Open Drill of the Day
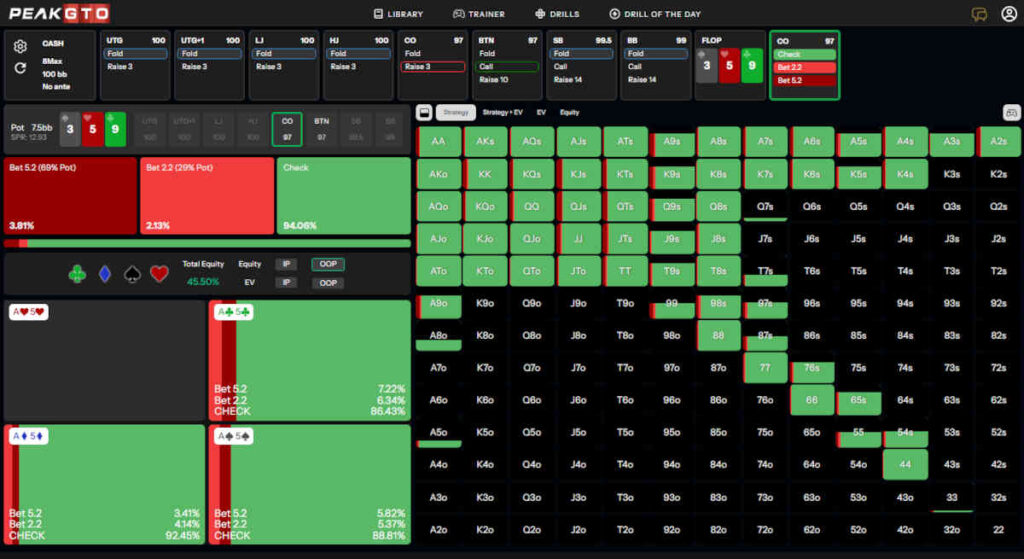 (x=655, y=14)
